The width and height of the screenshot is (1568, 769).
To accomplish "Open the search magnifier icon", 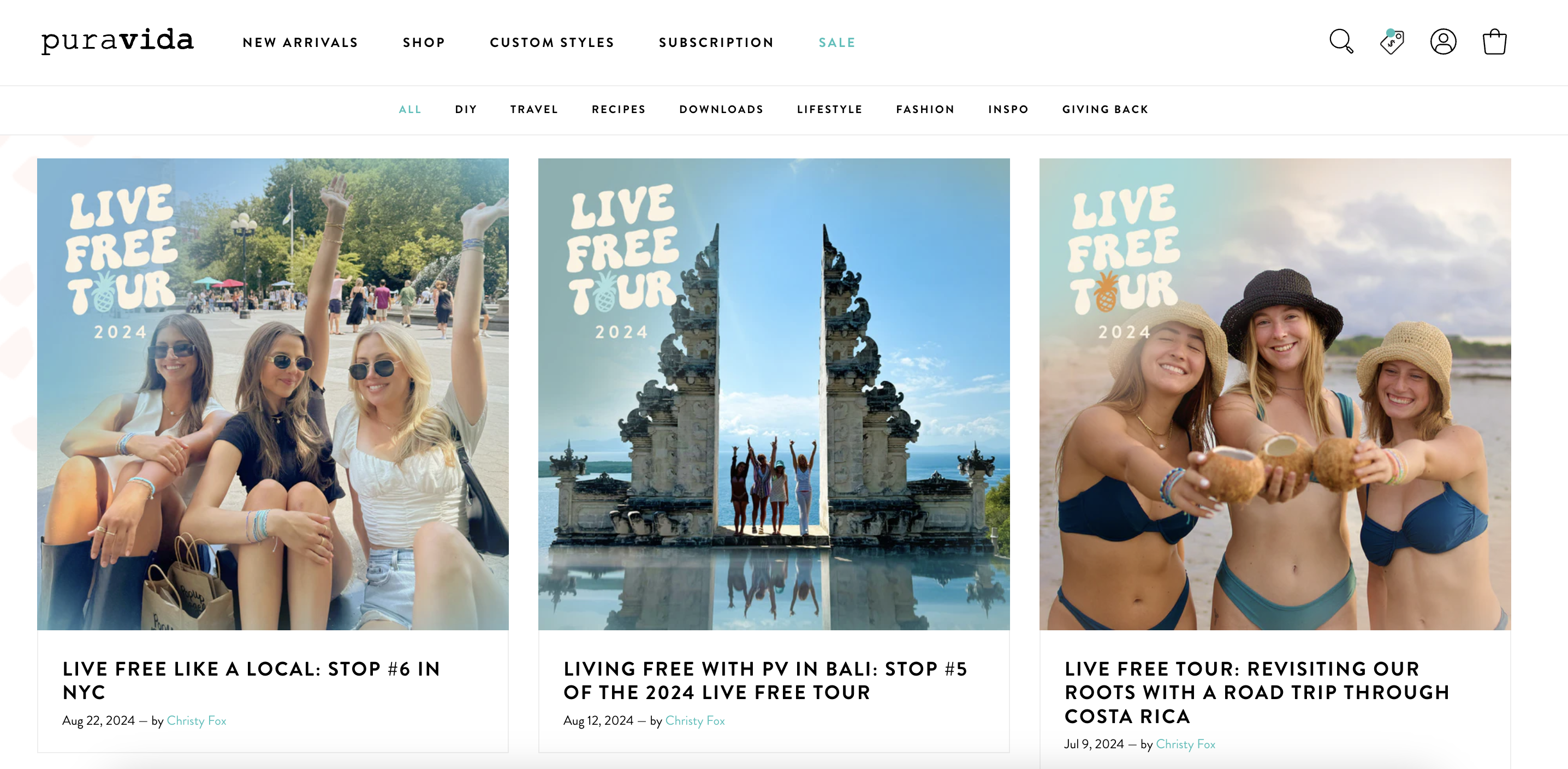I will (x=1341, y=42).
